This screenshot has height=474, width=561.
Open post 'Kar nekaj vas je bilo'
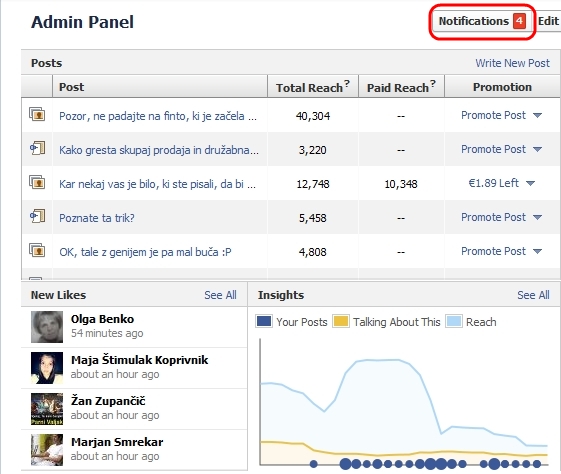pos(157,184)
